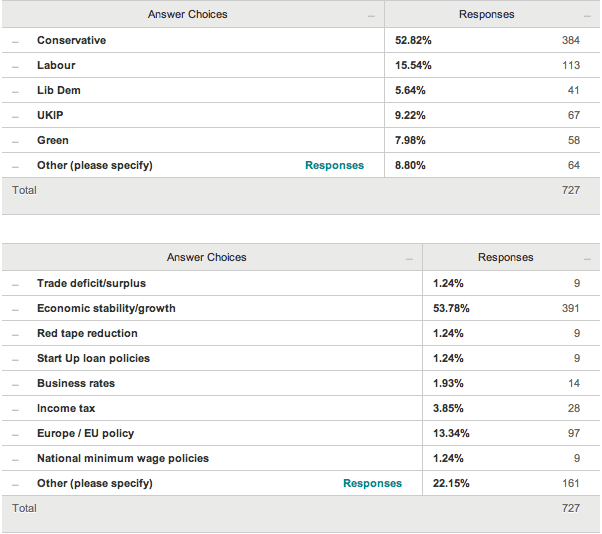This screenshot has width=602, height=534.
Task: Select the Answer Choices column header in second table
Action: 206,258
